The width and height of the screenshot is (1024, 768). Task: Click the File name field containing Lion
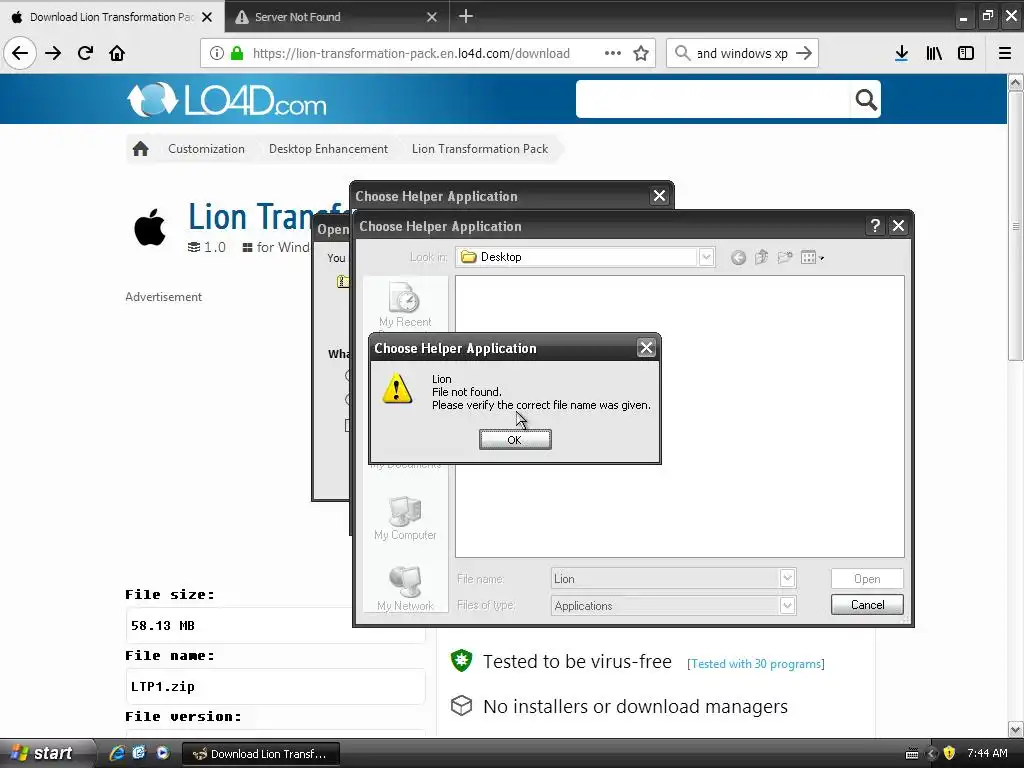tap(665, 579)
